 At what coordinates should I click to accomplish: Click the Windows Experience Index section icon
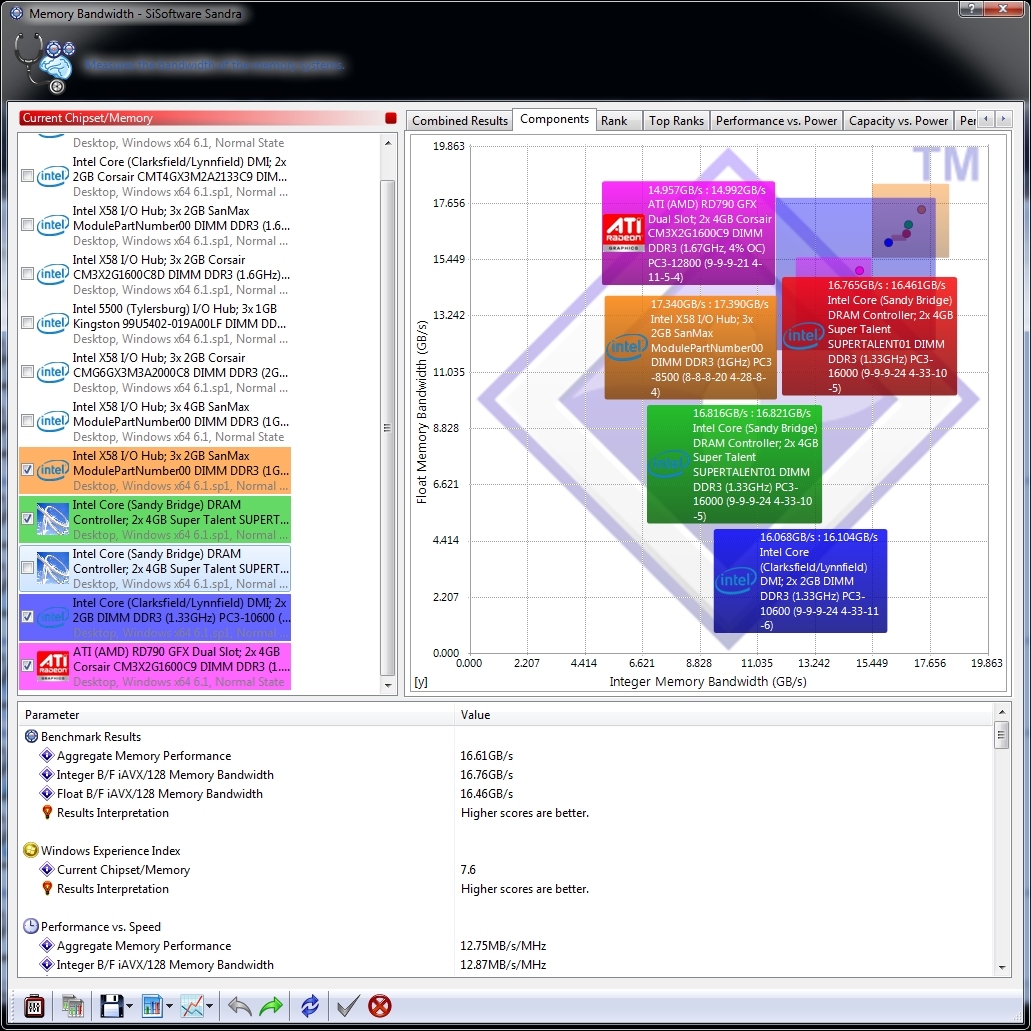(31, 850)
